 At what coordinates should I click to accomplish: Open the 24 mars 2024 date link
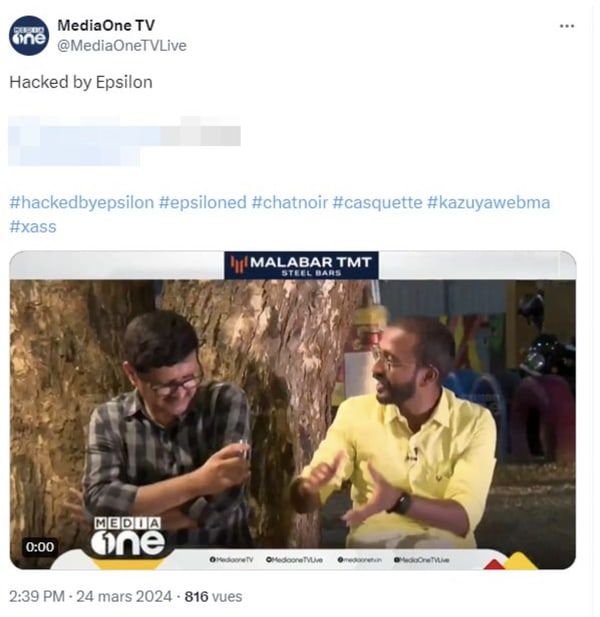coord(124,597)
